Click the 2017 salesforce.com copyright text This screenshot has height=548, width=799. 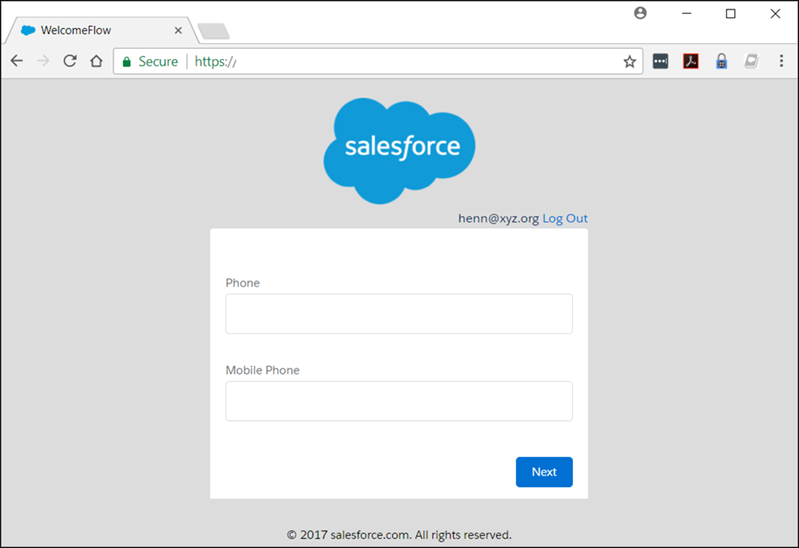[399, 535]
